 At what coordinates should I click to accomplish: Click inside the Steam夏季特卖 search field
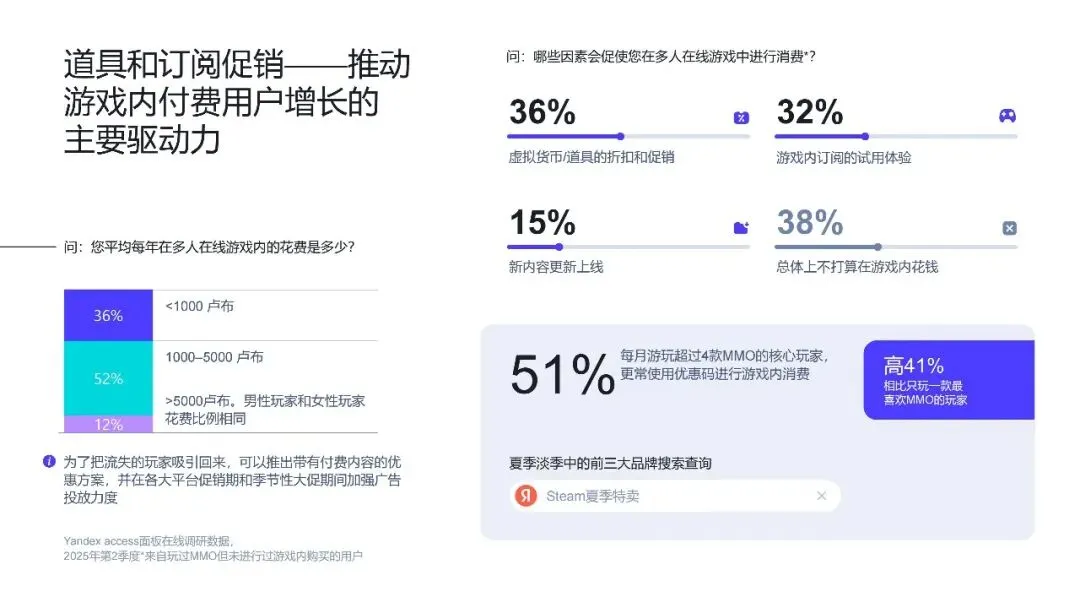675,496
